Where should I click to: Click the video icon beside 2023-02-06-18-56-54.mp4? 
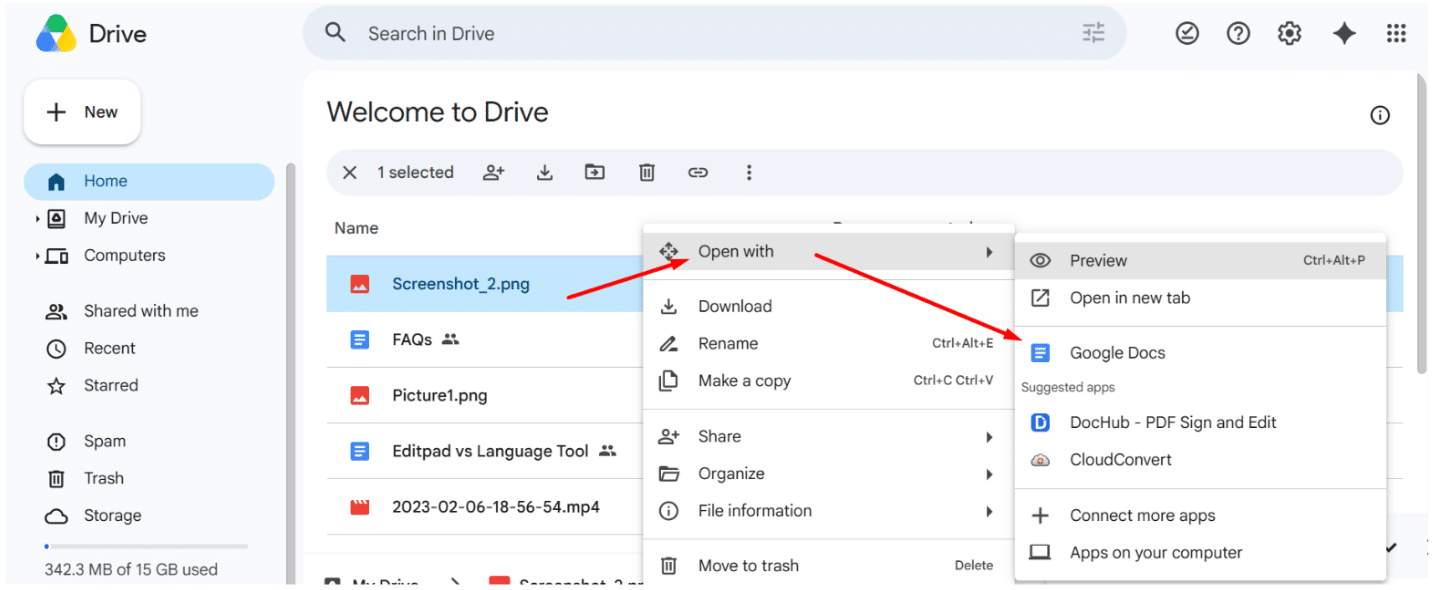point(360,507)
